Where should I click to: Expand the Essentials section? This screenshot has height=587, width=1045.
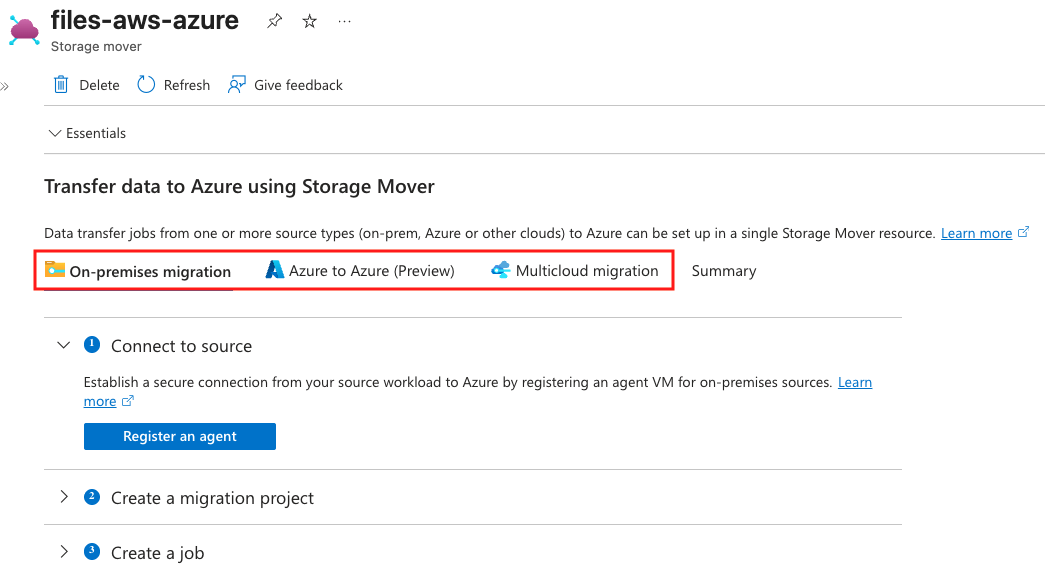point(55,133)
